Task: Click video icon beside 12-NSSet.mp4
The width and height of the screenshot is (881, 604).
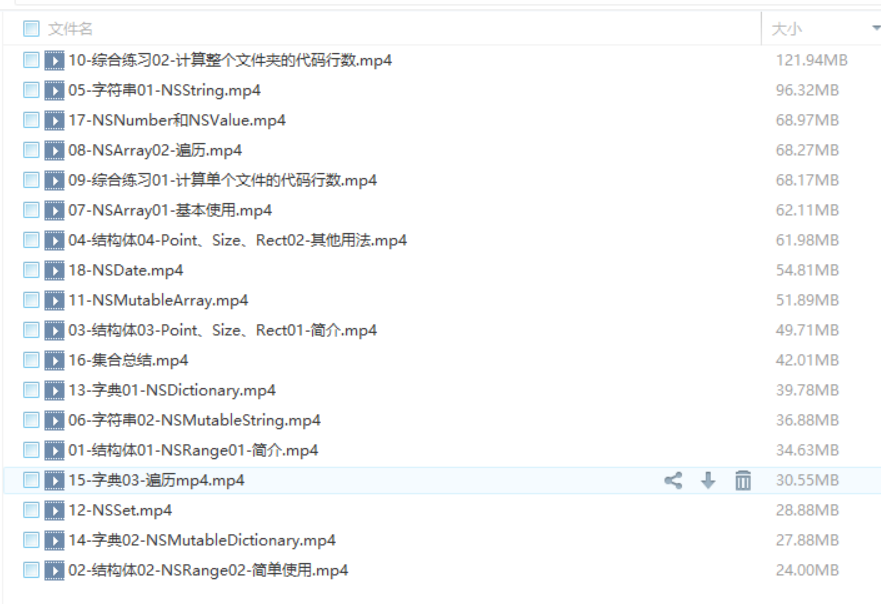Action: pyautogui.click(x=55, y=511)
